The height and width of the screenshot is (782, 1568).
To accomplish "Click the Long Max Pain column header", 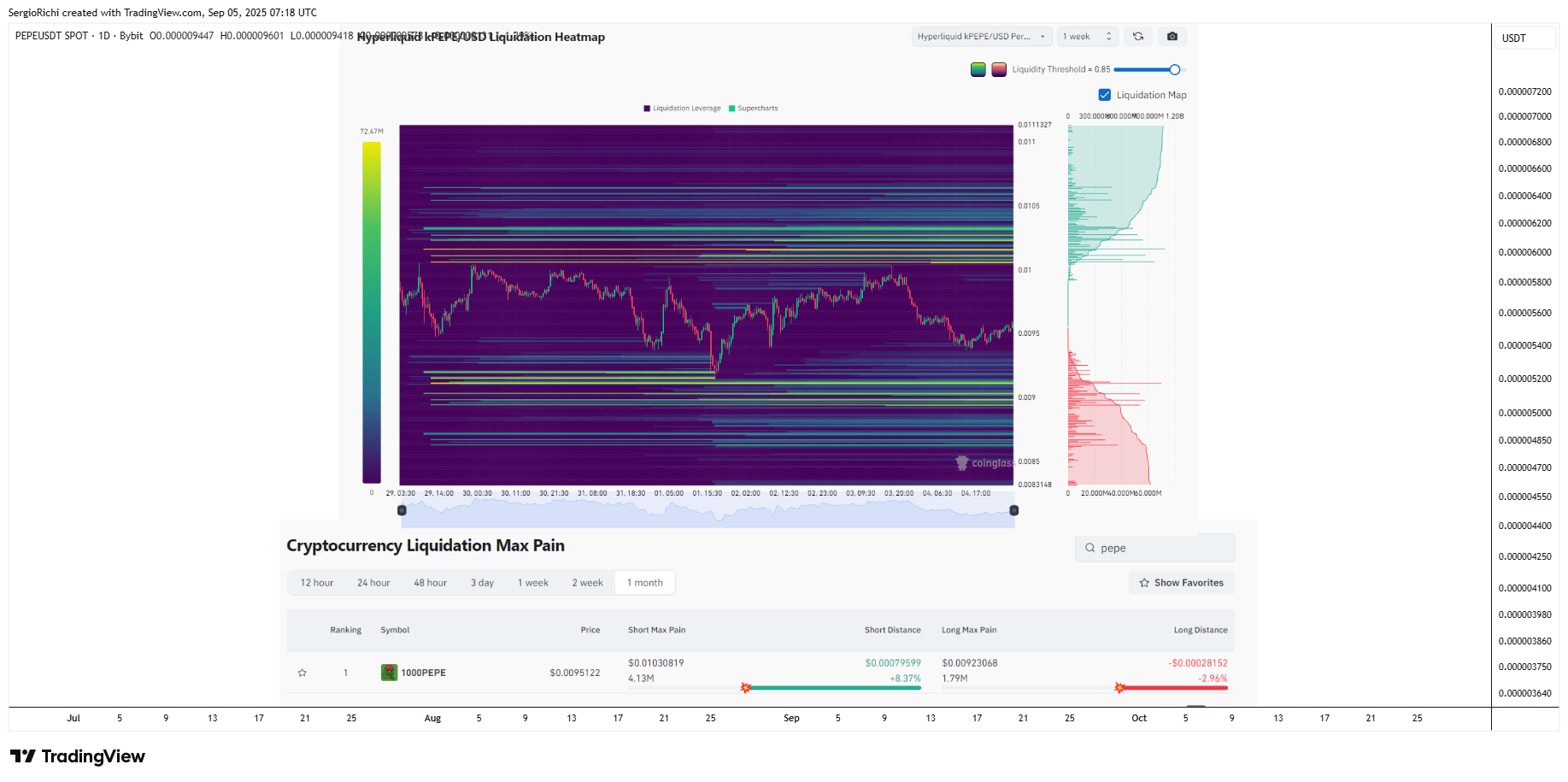I will coord(969,631).
